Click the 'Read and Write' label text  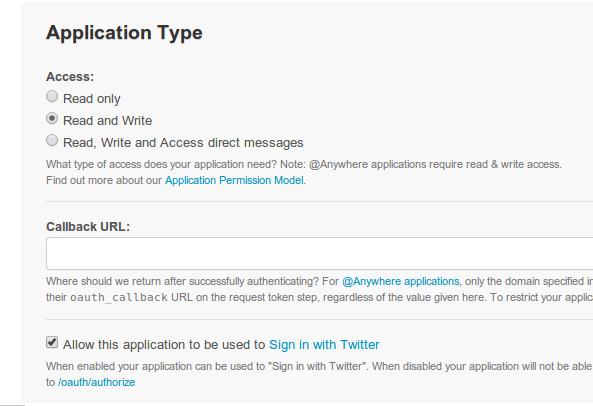click(107, 121)
